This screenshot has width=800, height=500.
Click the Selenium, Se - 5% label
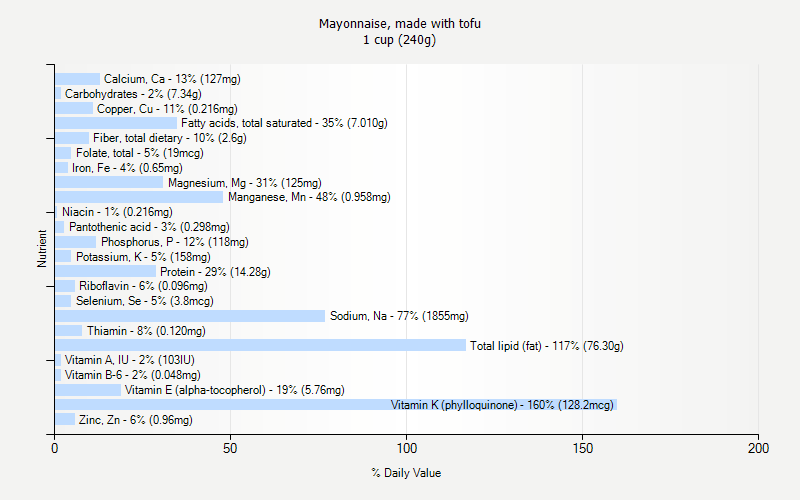point(145,301)
